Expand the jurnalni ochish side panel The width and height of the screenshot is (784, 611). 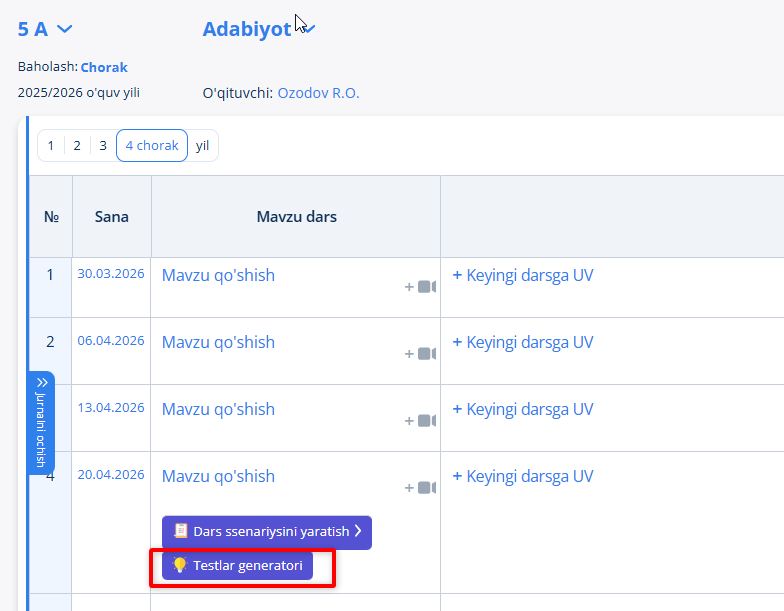coord(41,422)
